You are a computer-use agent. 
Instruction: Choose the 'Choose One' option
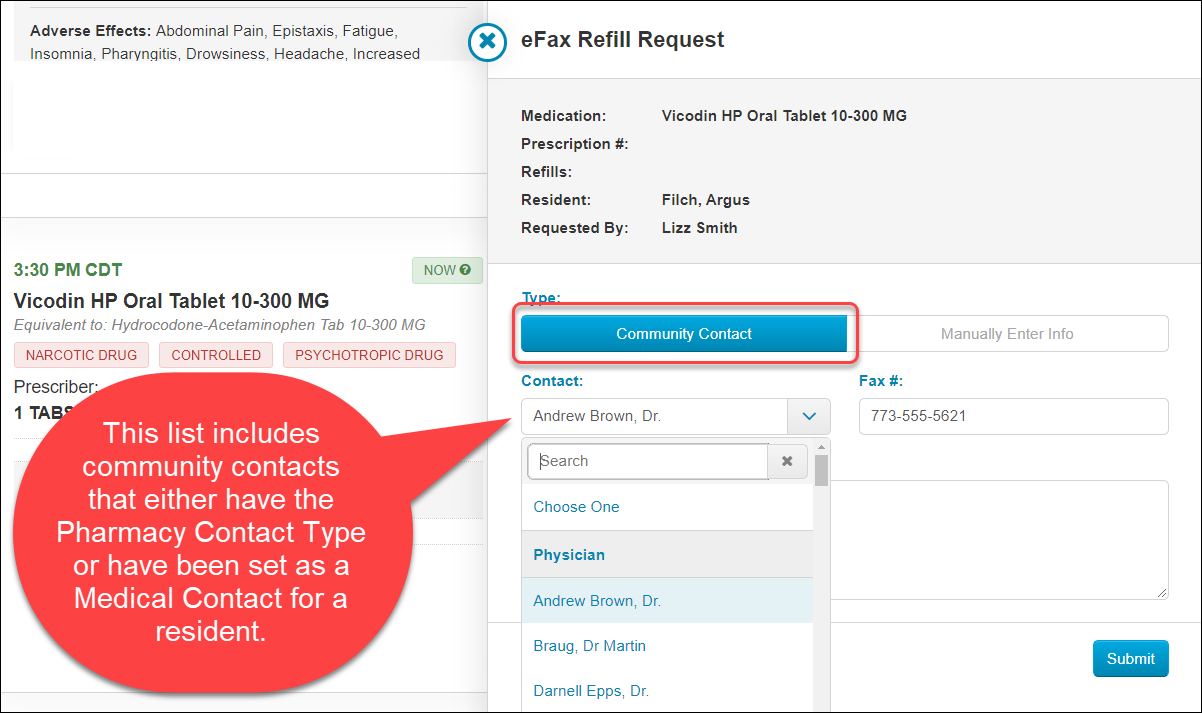tap(667, 507)
